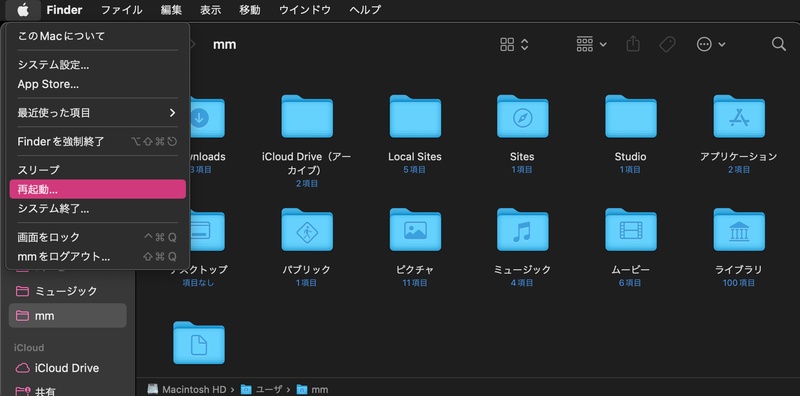The width and height of the screenshot is (800, 396).
Task: Click the Studio folder name label
Action: click(x=631, y=157)
